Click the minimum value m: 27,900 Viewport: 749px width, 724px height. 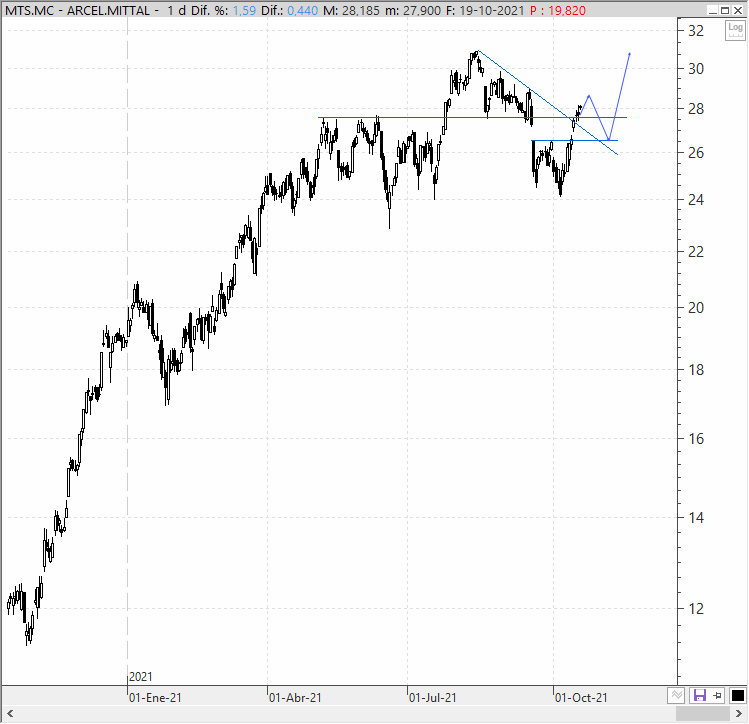(413, 11)
